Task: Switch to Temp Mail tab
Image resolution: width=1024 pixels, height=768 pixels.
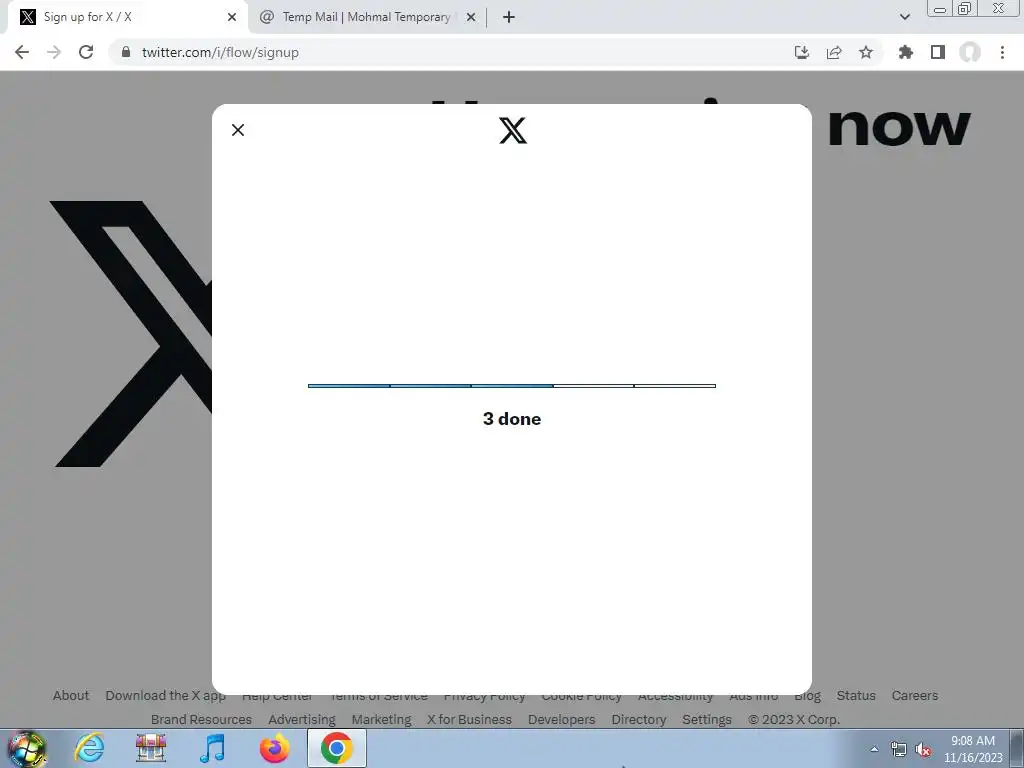Action: (x=366, y=17)
